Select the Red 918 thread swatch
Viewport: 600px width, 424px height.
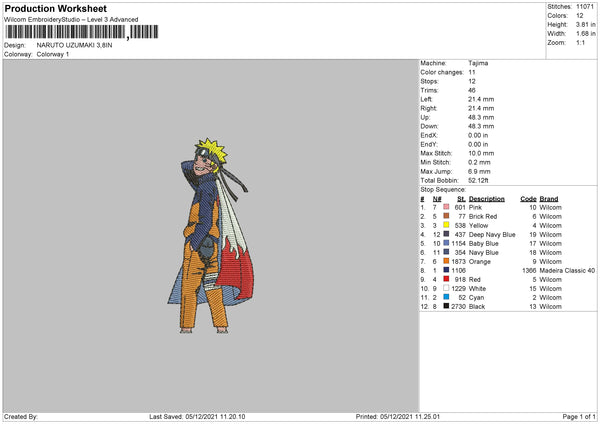pyautogui.click(x=446, y=279)
